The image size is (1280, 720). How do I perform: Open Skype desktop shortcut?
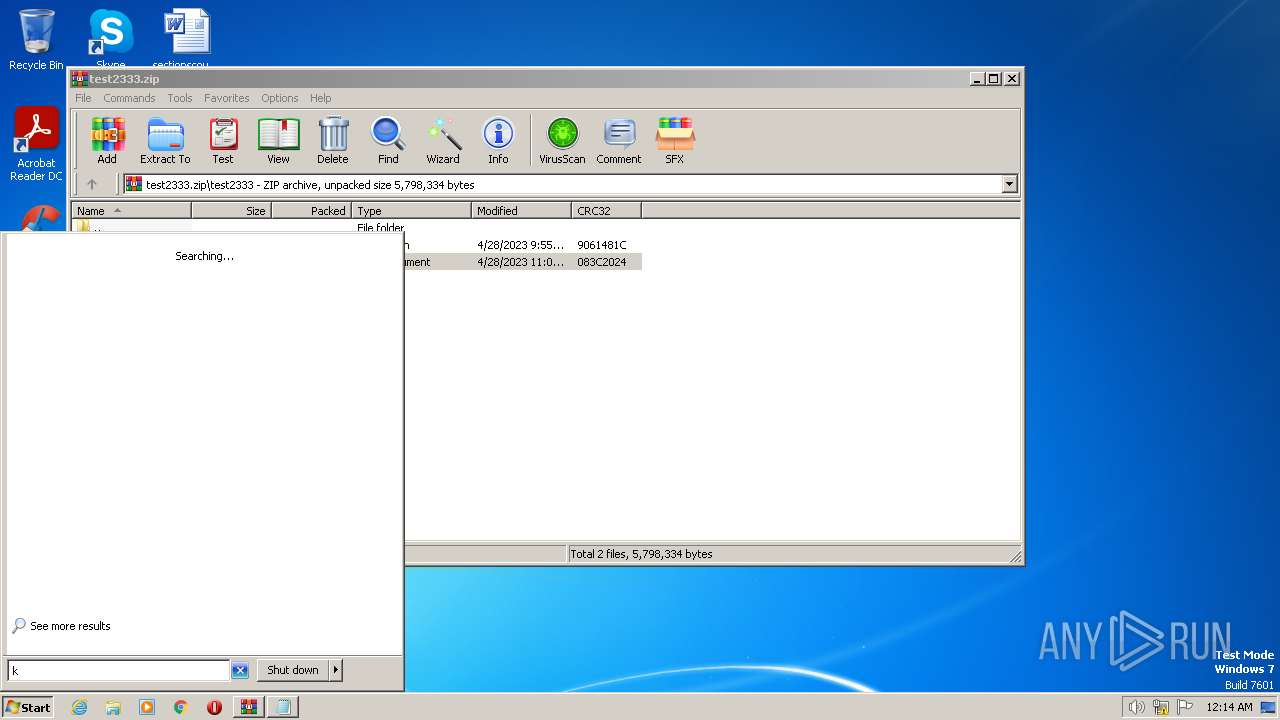point(110,38)
